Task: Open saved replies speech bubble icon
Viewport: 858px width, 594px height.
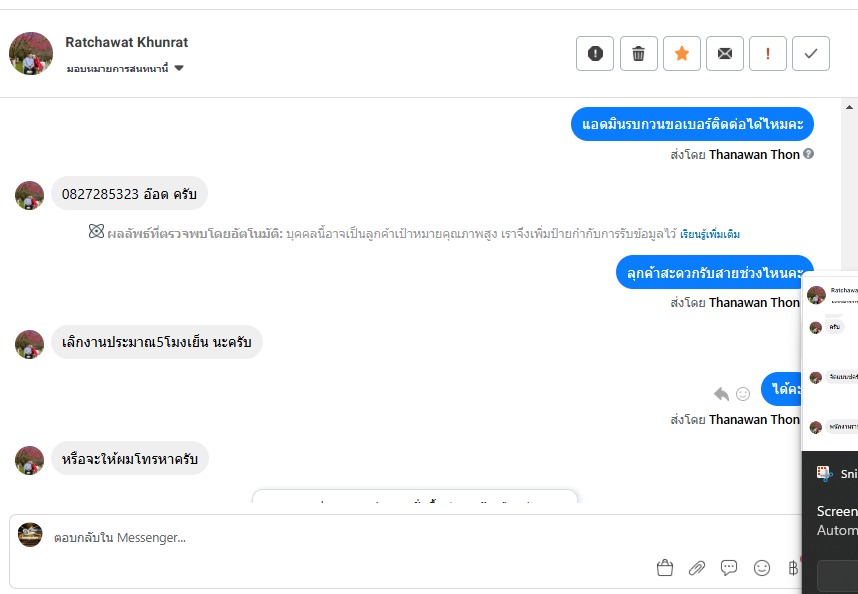Action: pyautogui.click(x=729, y=568)
